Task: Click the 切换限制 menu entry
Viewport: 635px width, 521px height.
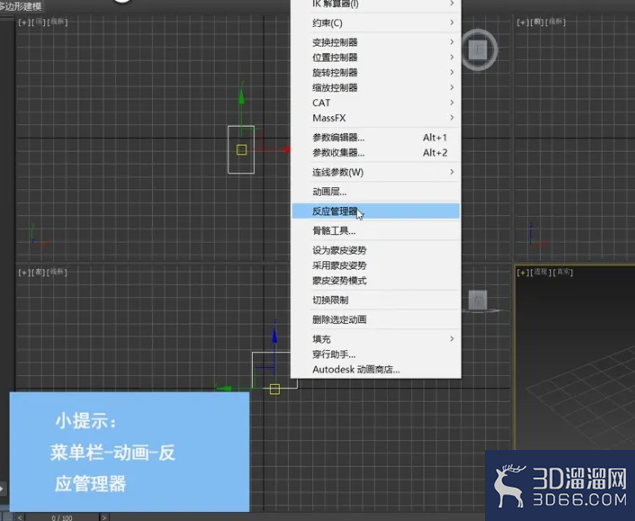Action: click(375, 300)
